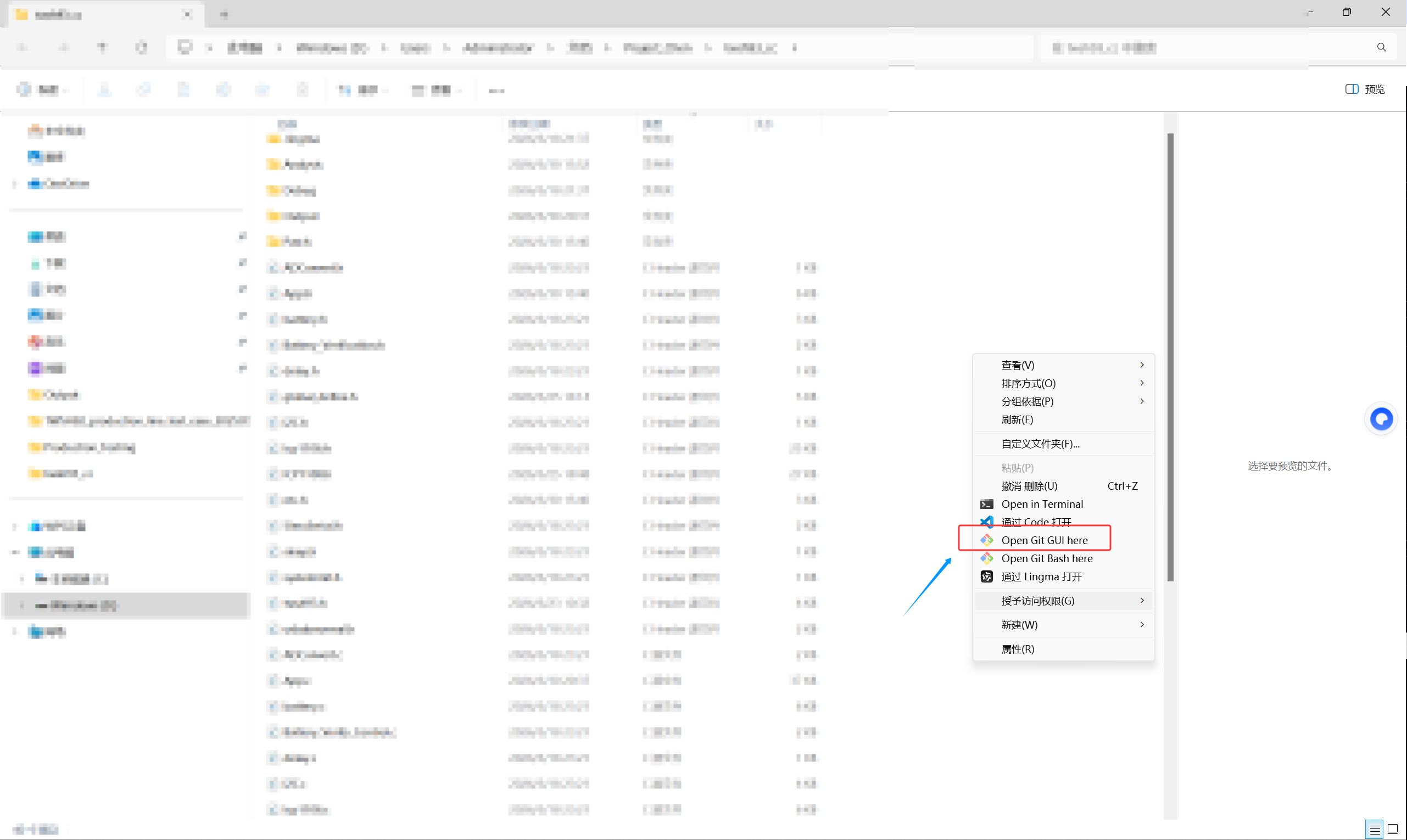Open folder with Lingma entry
Screen dimensions: 1407x840
[1041, 576]
